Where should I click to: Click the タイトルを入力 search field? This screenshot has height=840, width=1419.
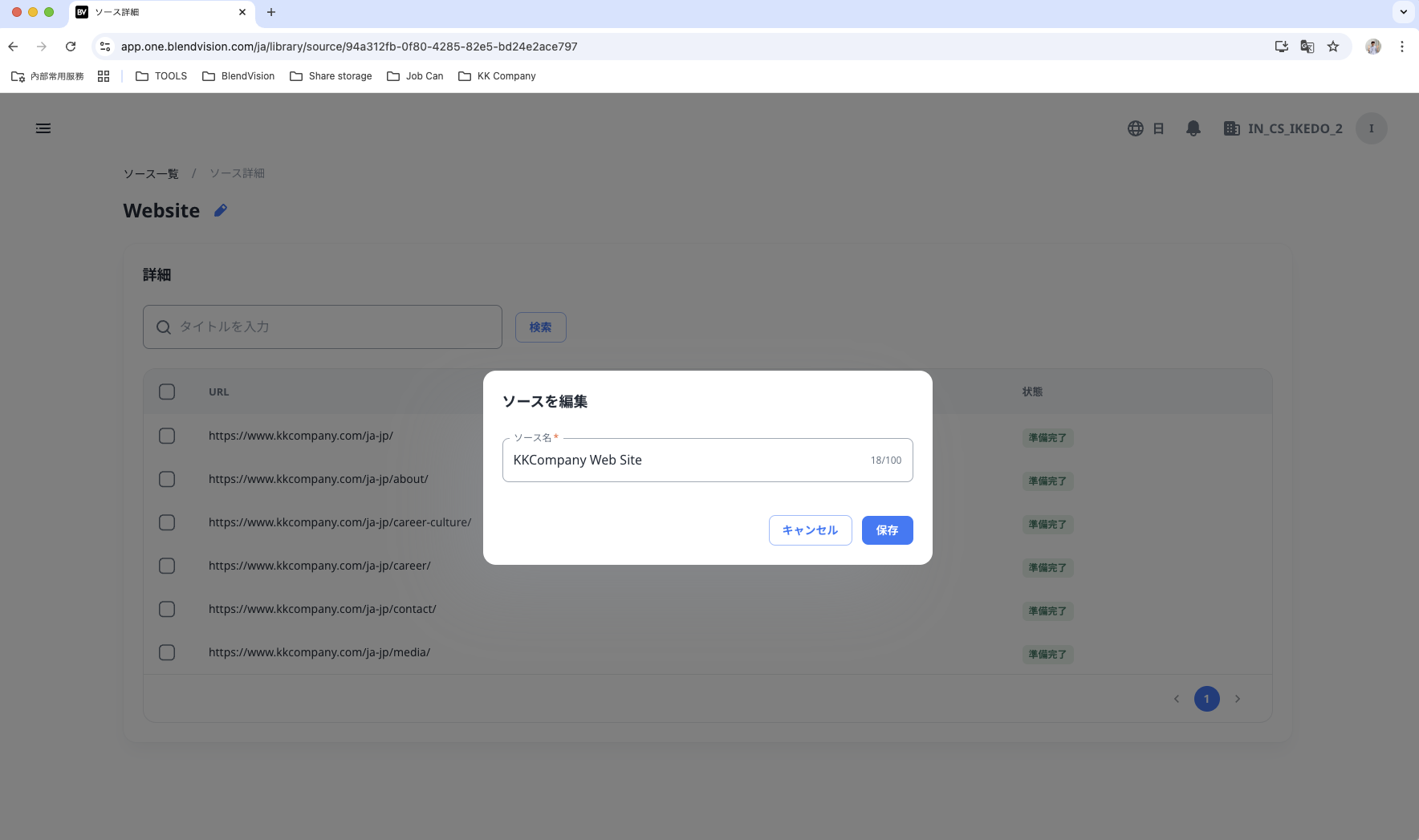[323, 327]
